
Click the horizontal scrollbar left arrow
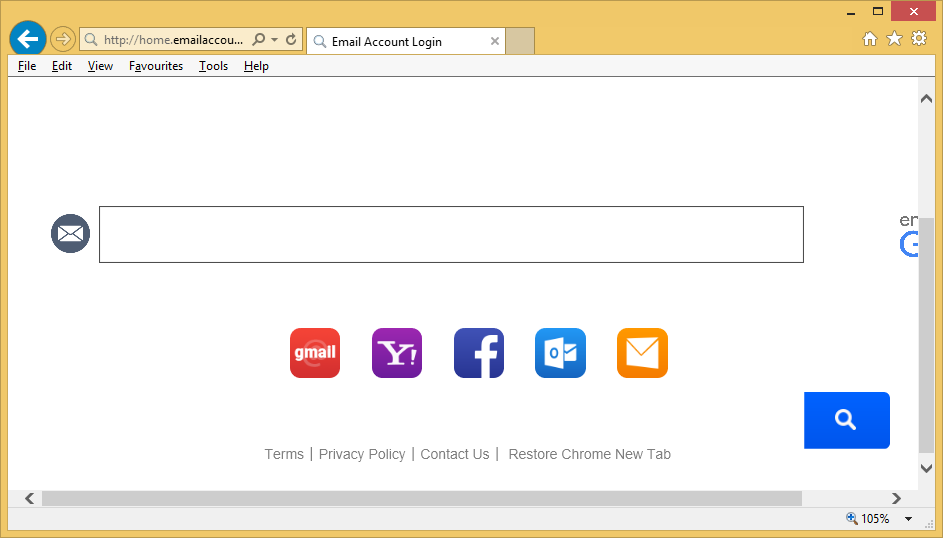point(29,498)
